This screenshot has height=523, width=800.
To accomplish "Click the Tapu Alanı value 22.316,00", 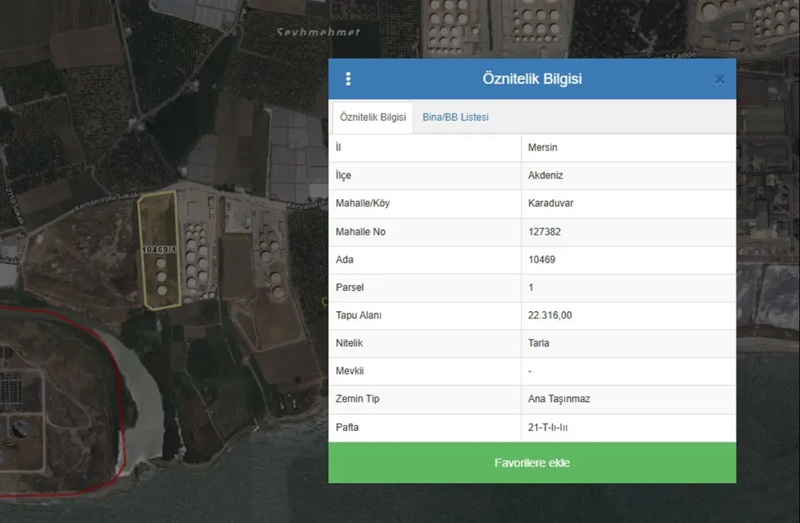I will [x=550, y=315].
